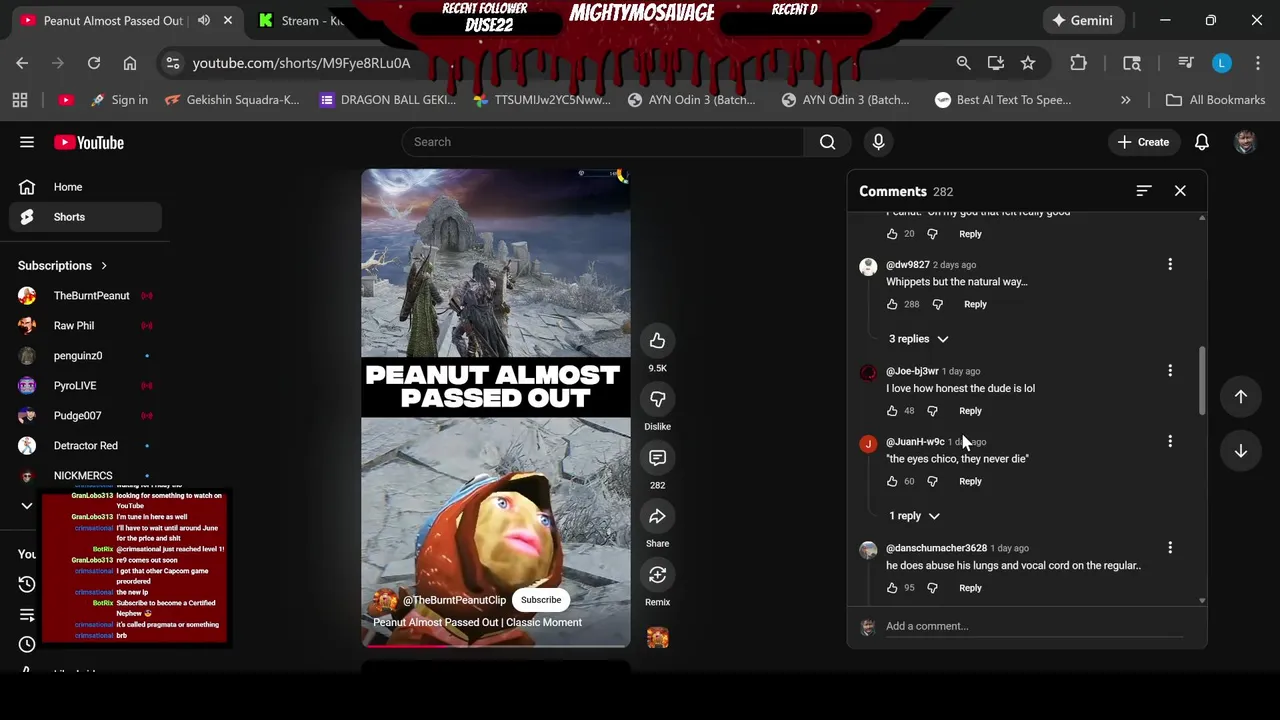Share the short video
The height and width of the screenshot is (720, 1280).
657,516
